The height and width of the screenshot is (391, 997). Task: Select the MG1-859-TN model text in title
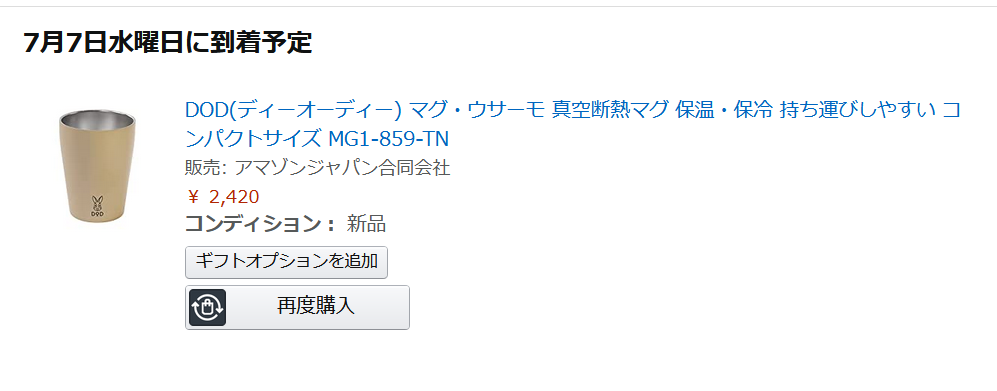[x=389, y=138]
